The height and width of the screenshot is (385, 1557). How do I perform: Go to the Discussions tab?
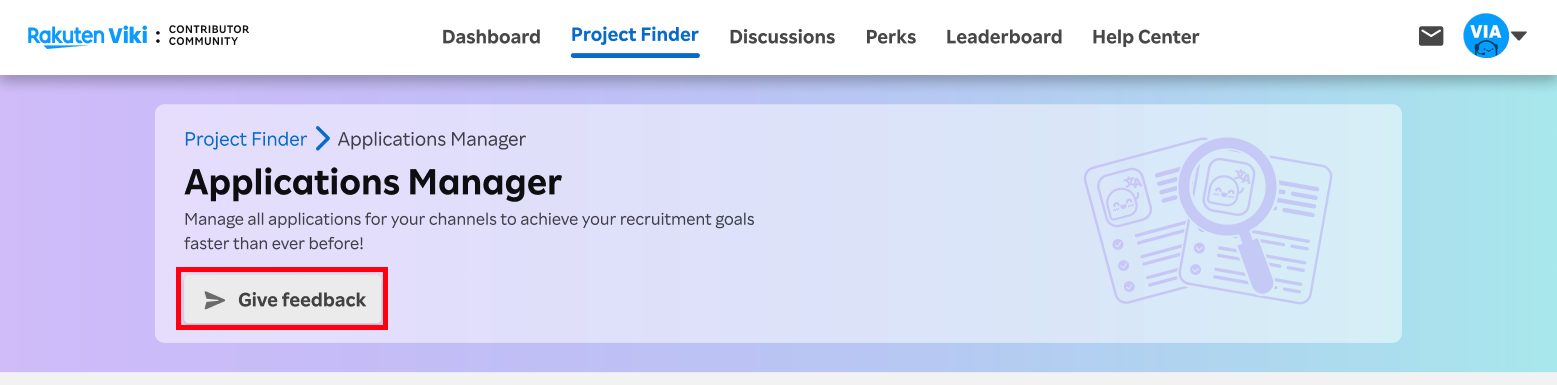[x=782, y=37]
